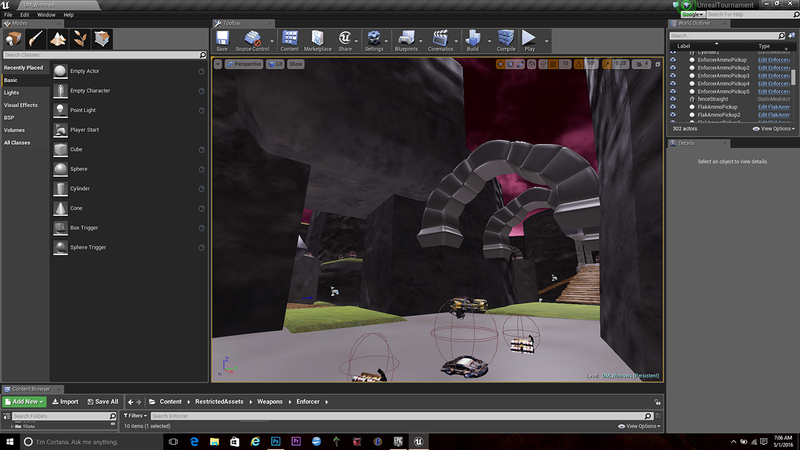Open Cinematics from the toolbar
The width and height of the screenshot is (800, 450).
(440, 40)
